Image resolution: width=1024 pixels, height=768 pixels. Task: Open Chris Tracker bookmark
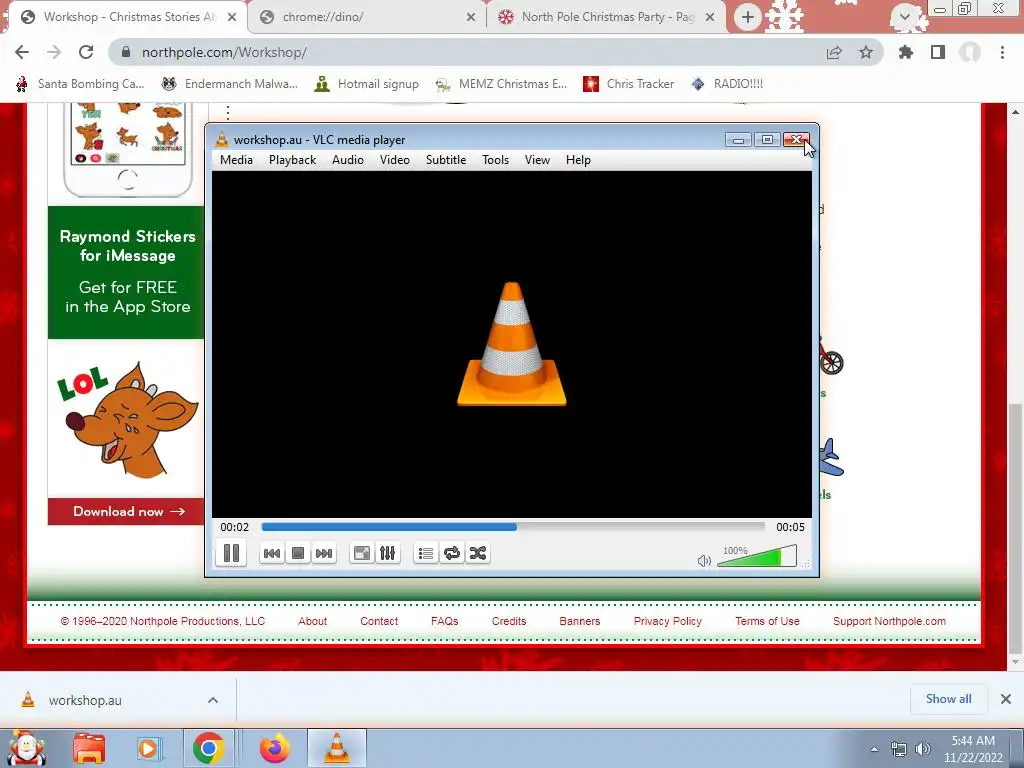[629, 84]
